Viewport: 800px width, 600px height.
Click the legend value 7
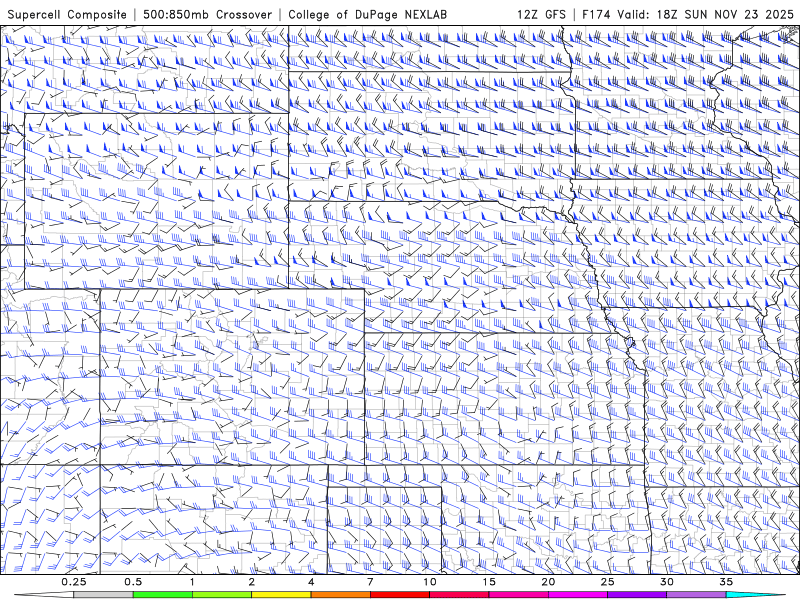(370, 582)
